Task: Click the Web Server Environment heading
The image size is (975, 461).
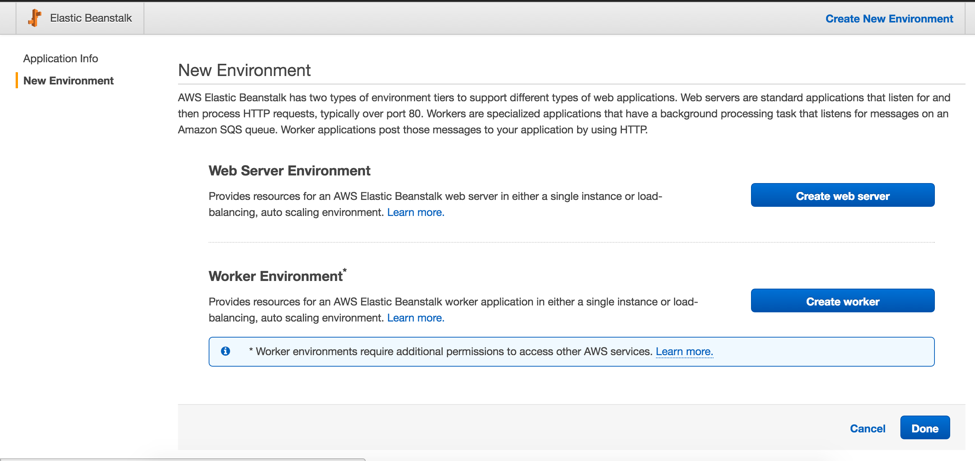Action: point(289,170)
